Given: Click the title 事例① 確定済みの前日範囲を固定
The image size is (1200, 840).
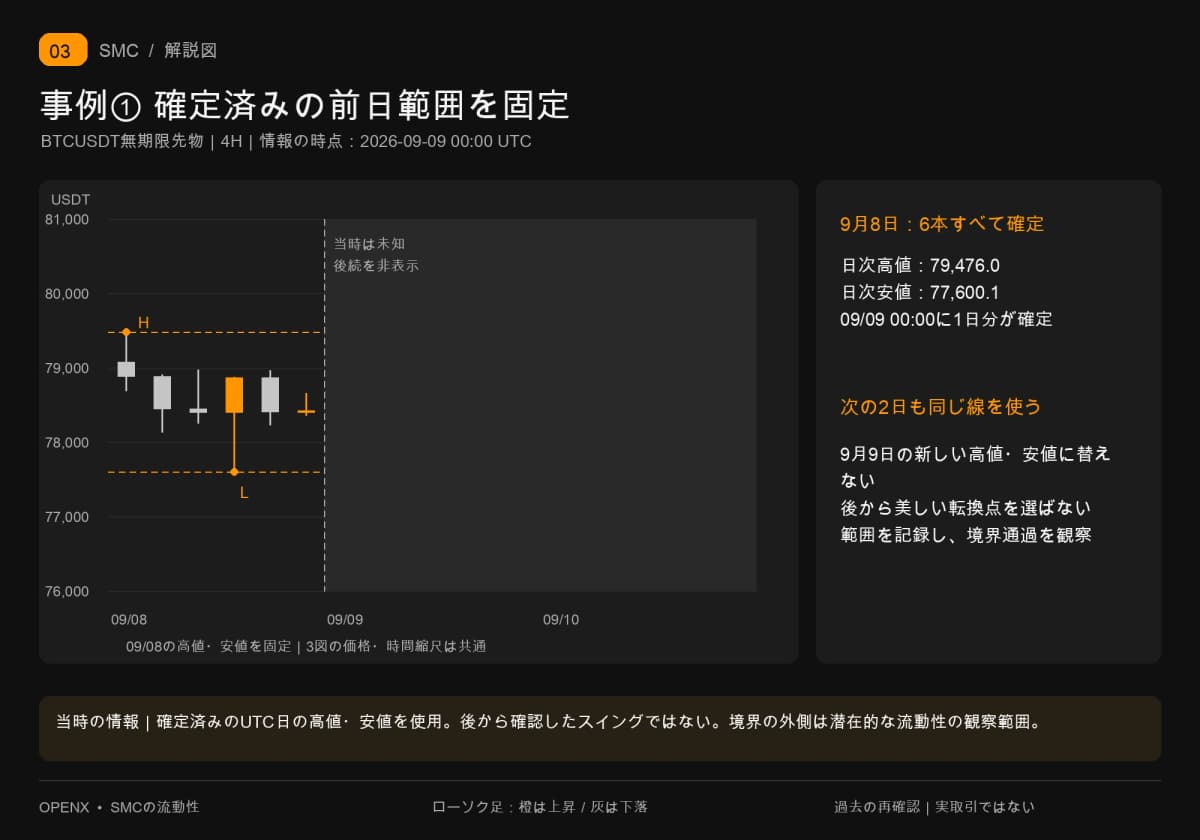Looking at the screenshot, I should pos(305,104).
